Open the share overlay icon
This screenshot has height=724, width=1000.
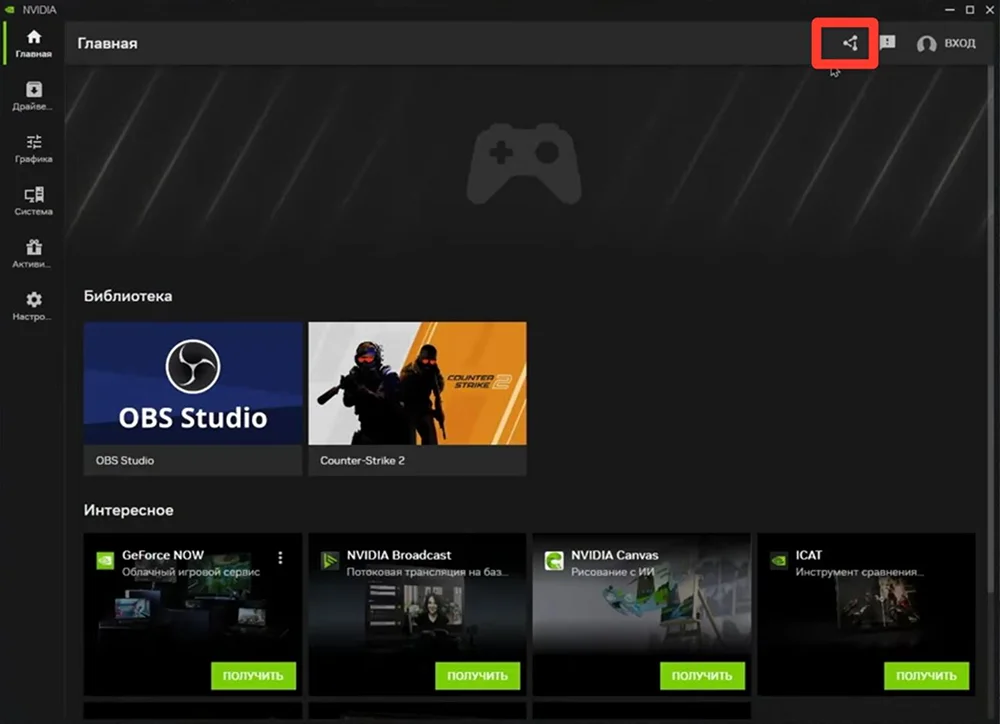click(850, 43)
